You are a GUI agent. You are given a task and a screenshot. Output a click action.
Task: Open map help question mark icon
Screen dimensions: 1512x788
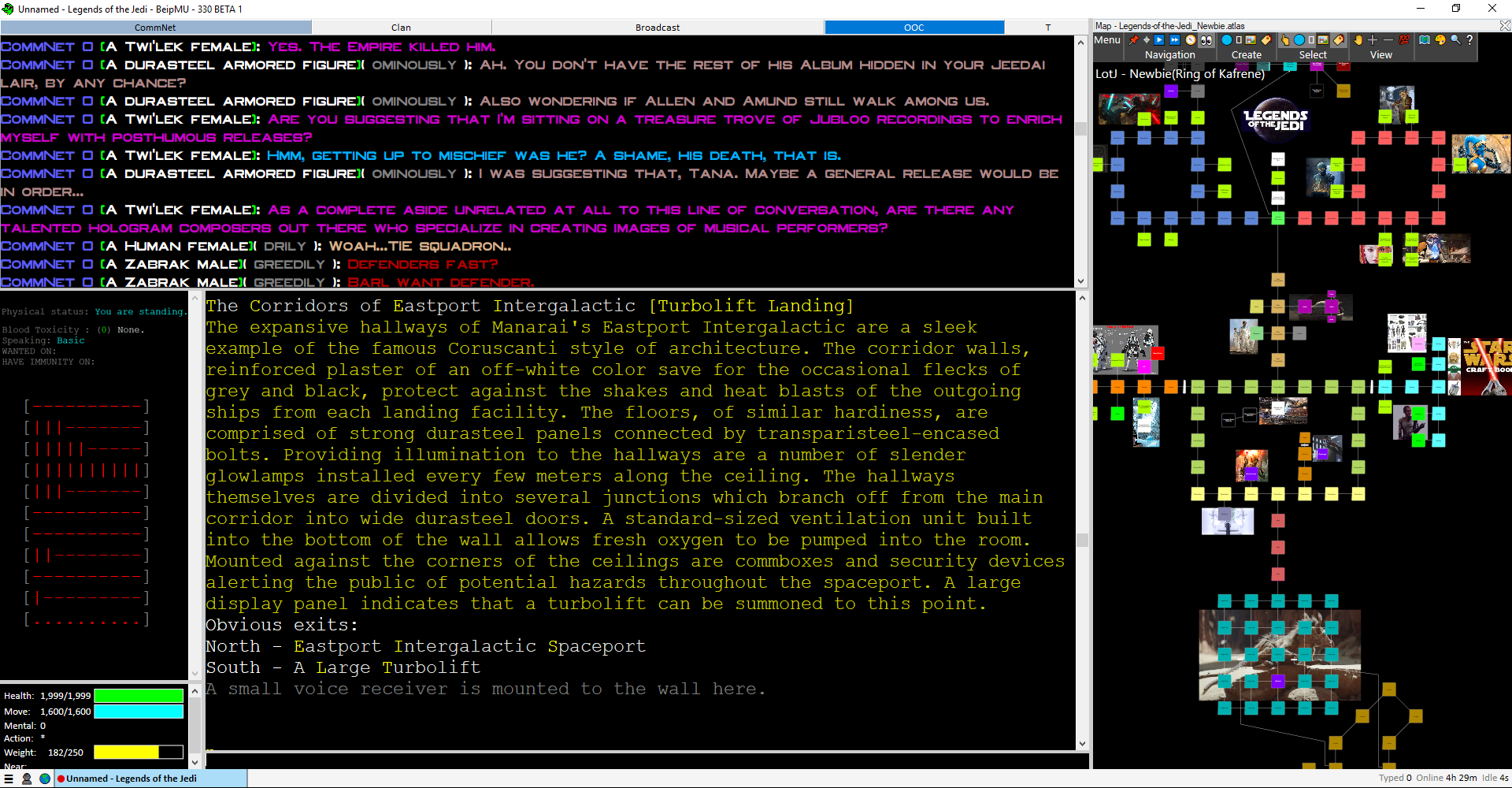pos(1469,40)
